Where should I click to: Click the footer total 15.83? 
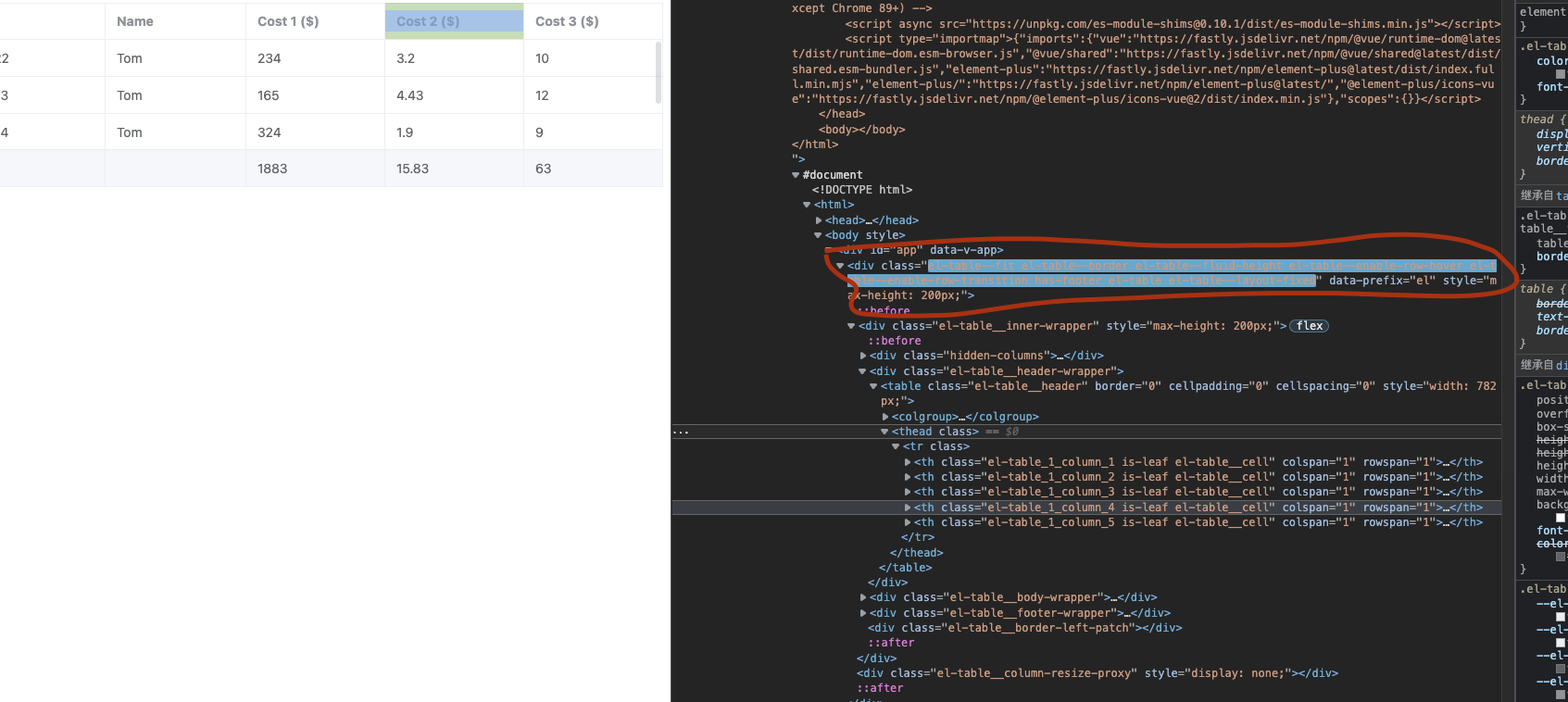pyautogui.click(x=454, y=169)
